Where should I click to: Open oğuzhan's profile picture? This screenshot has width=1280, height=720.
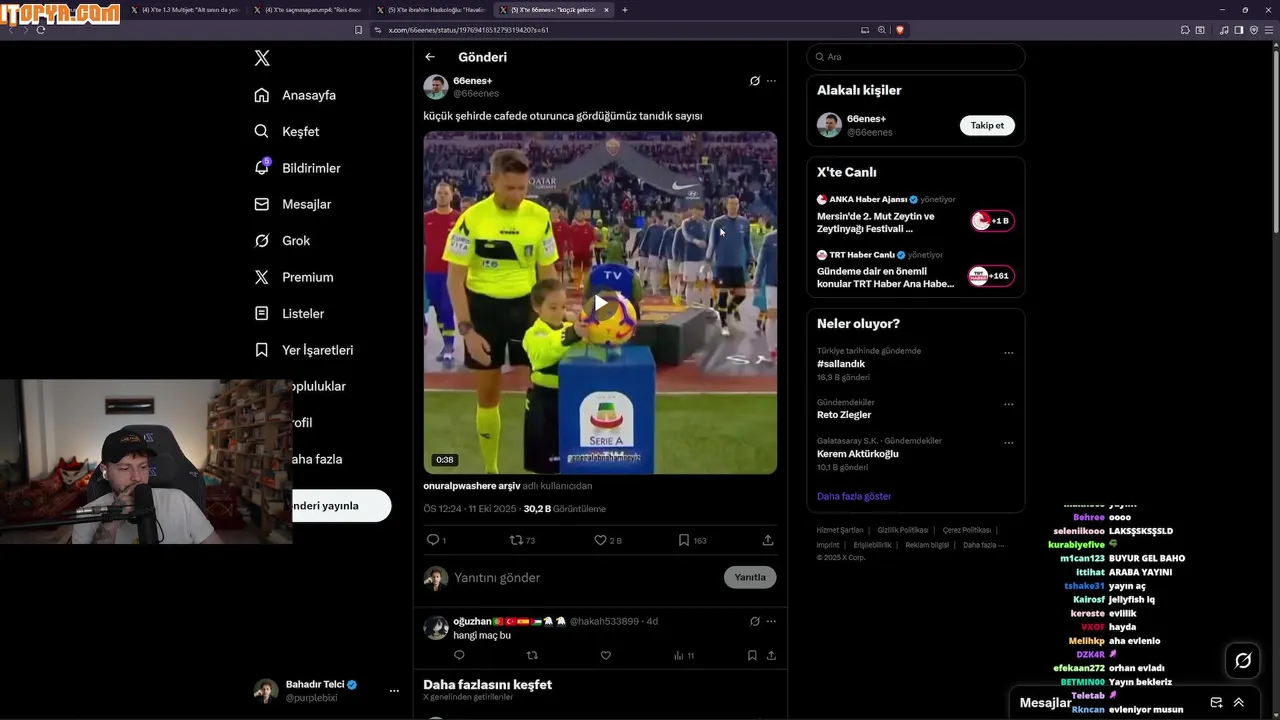pos(436,628)
